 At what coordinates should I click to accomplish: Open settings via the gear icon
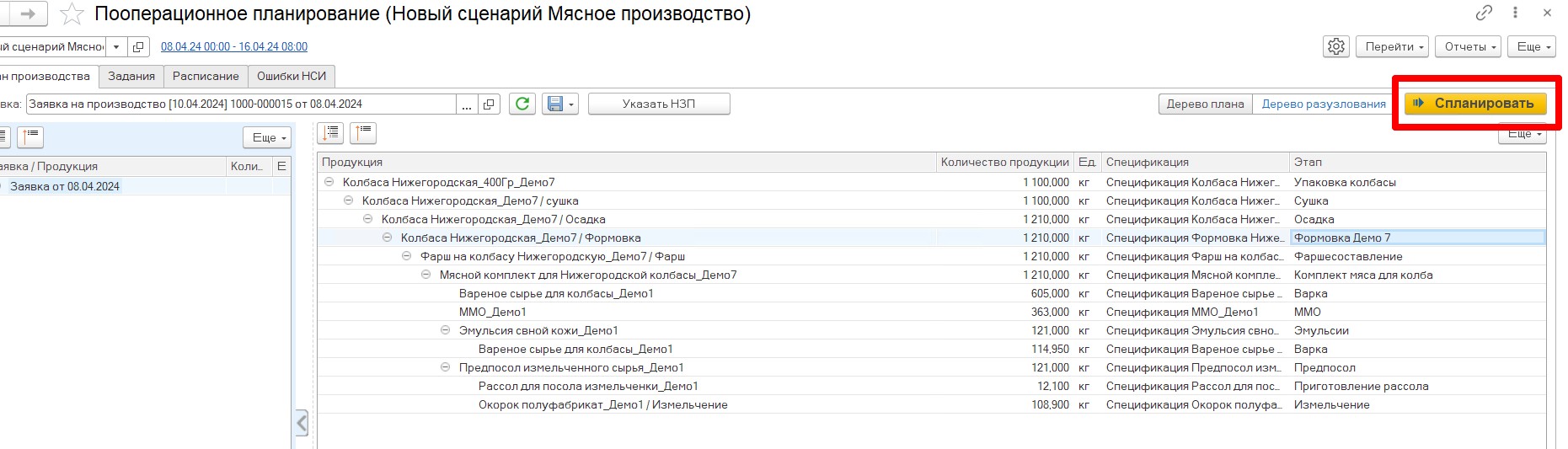(1335, 47)
